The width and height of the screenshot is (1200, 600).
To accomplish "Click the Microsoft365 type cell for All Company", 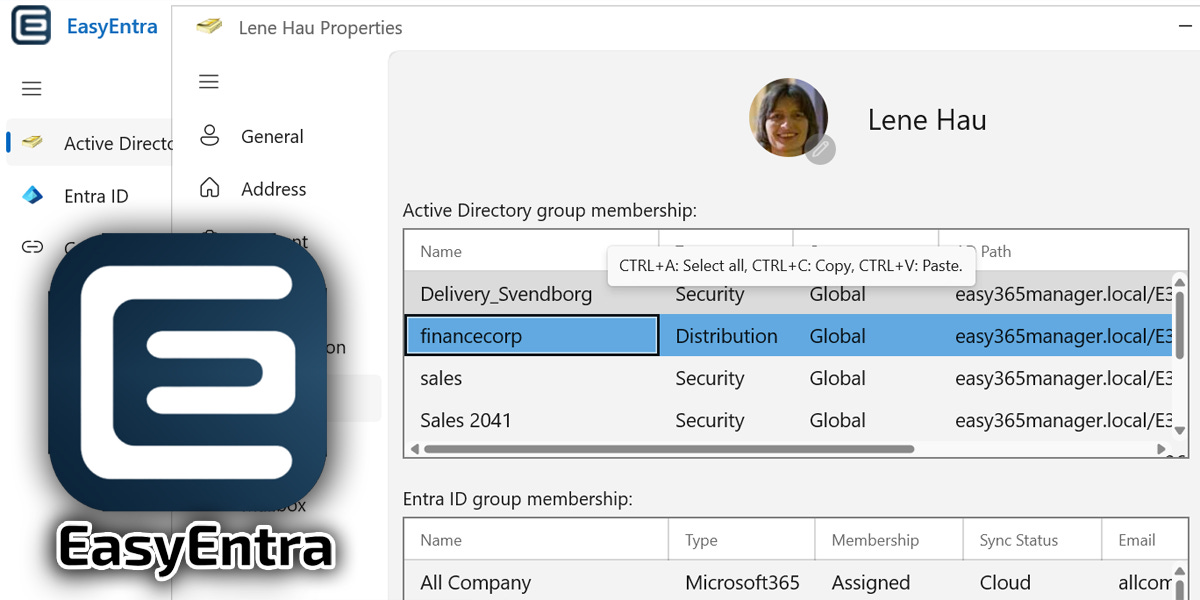I will (x=742, y=582).
